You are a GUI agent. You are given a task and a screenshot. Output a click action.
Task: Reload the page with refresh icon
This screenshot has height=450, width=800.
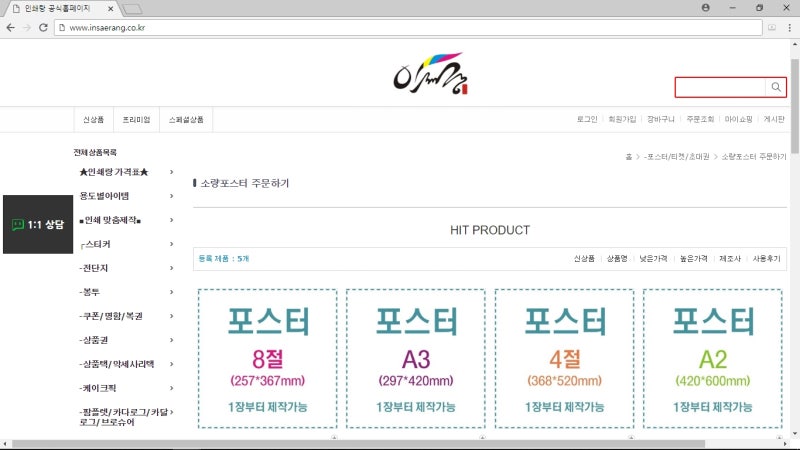click(43, 28)
